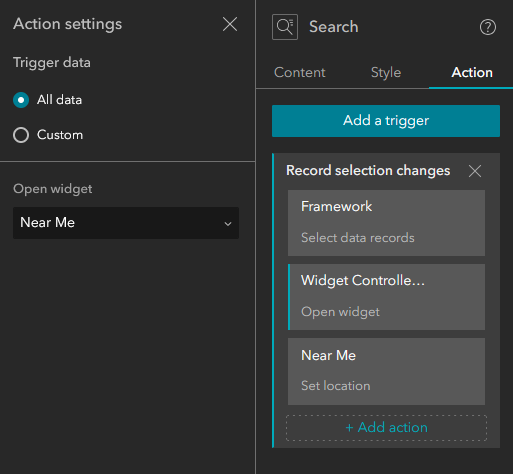Remove the Record selection changes trigger
Screen dimensions: 513x474
[475, 171]
